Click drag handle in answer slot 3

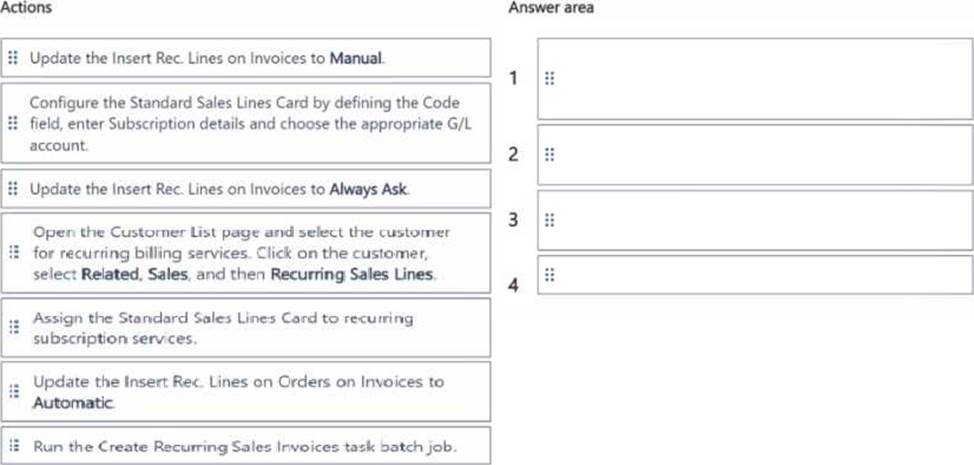549,220
